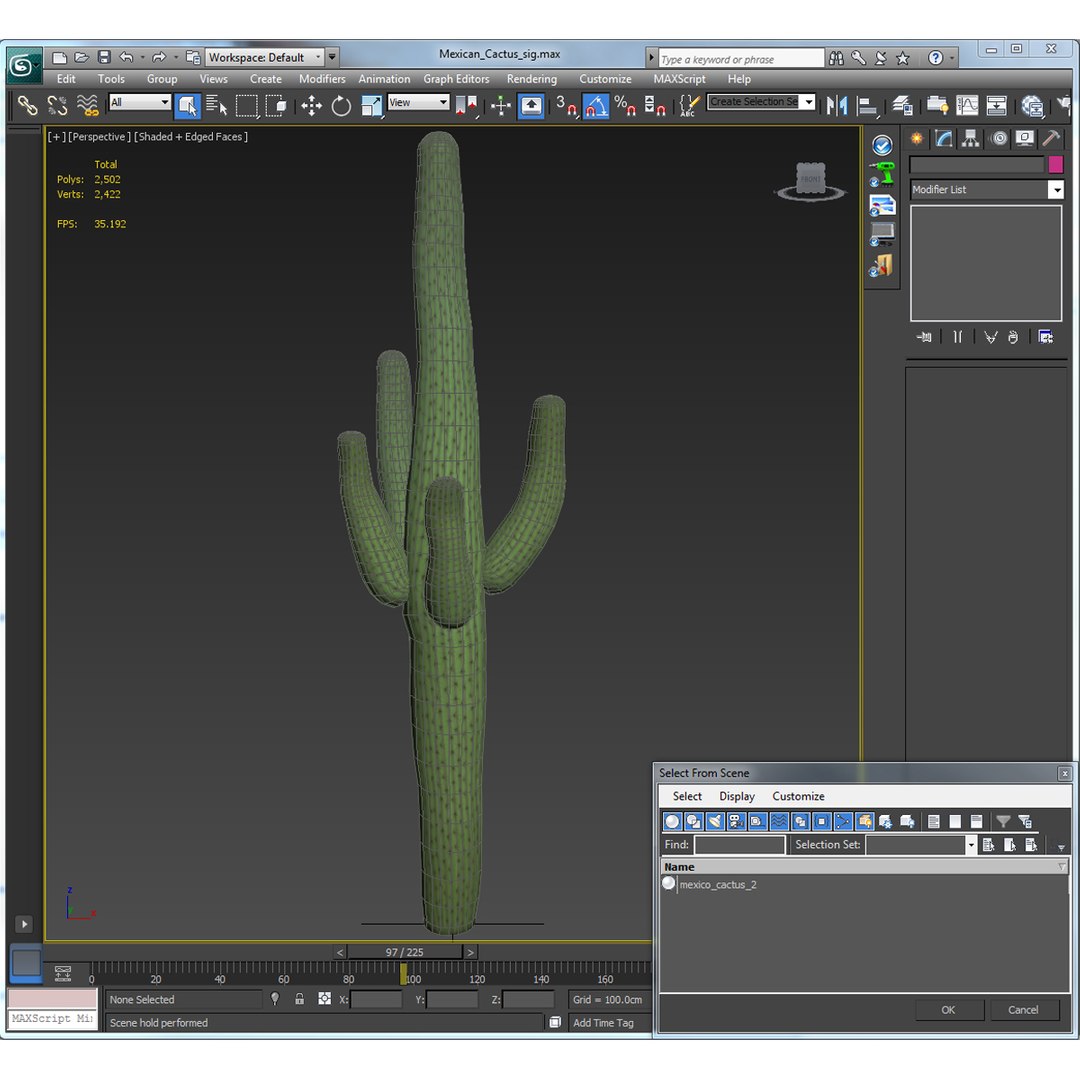Screen dimensions: 1080x1080
Task: Open the Utilities hammer panel tab
Action: [x=1051, y=138]
